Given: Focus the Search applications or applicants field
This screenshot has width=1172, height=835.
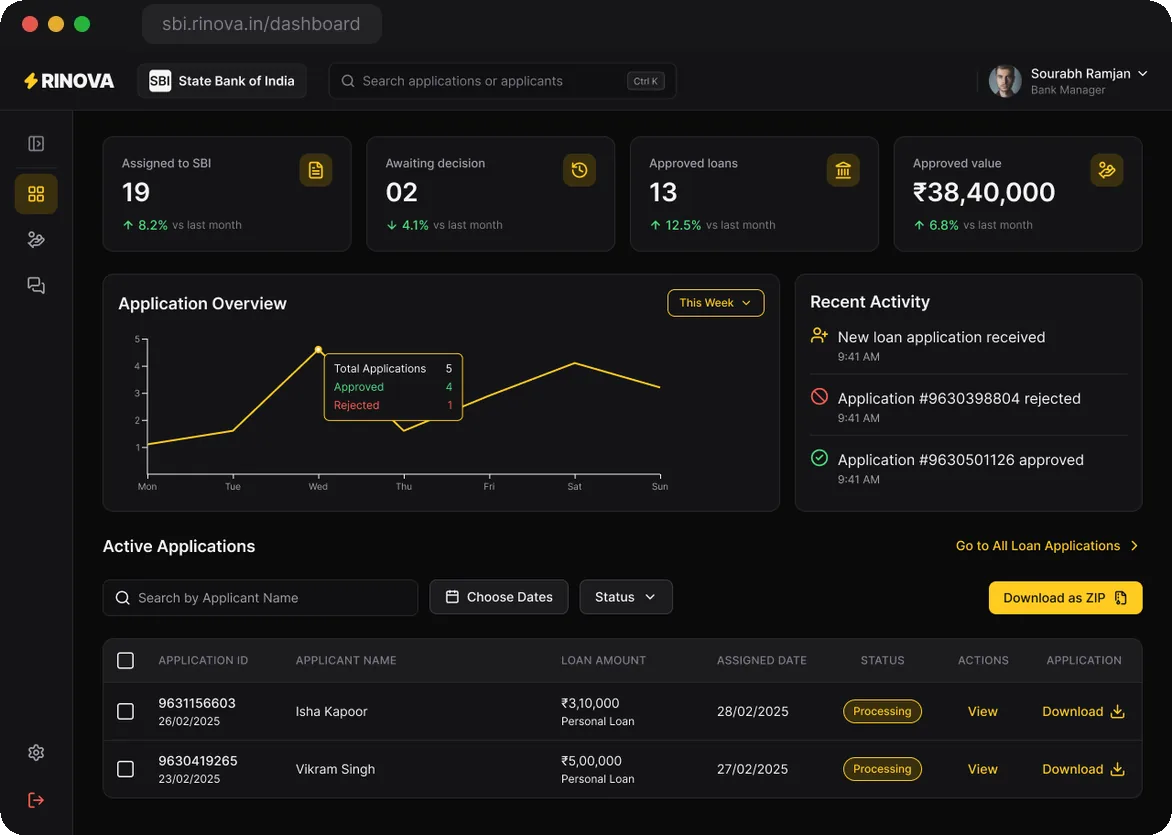Looking at the screenshot, I should 502,81.
